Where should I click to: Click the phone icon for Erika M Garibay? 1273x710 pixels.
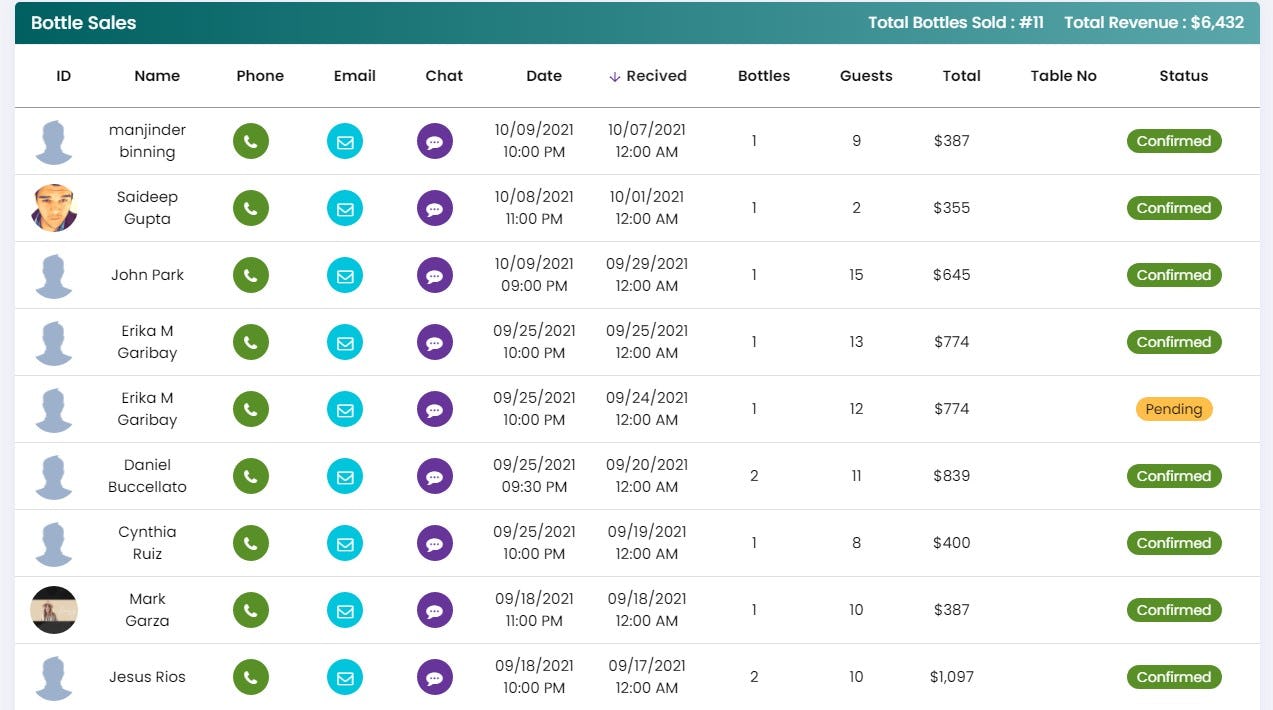point(250,342)
